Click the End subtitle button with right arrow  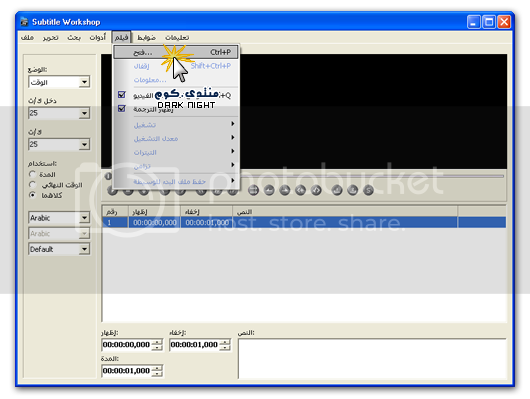(316, 190)
